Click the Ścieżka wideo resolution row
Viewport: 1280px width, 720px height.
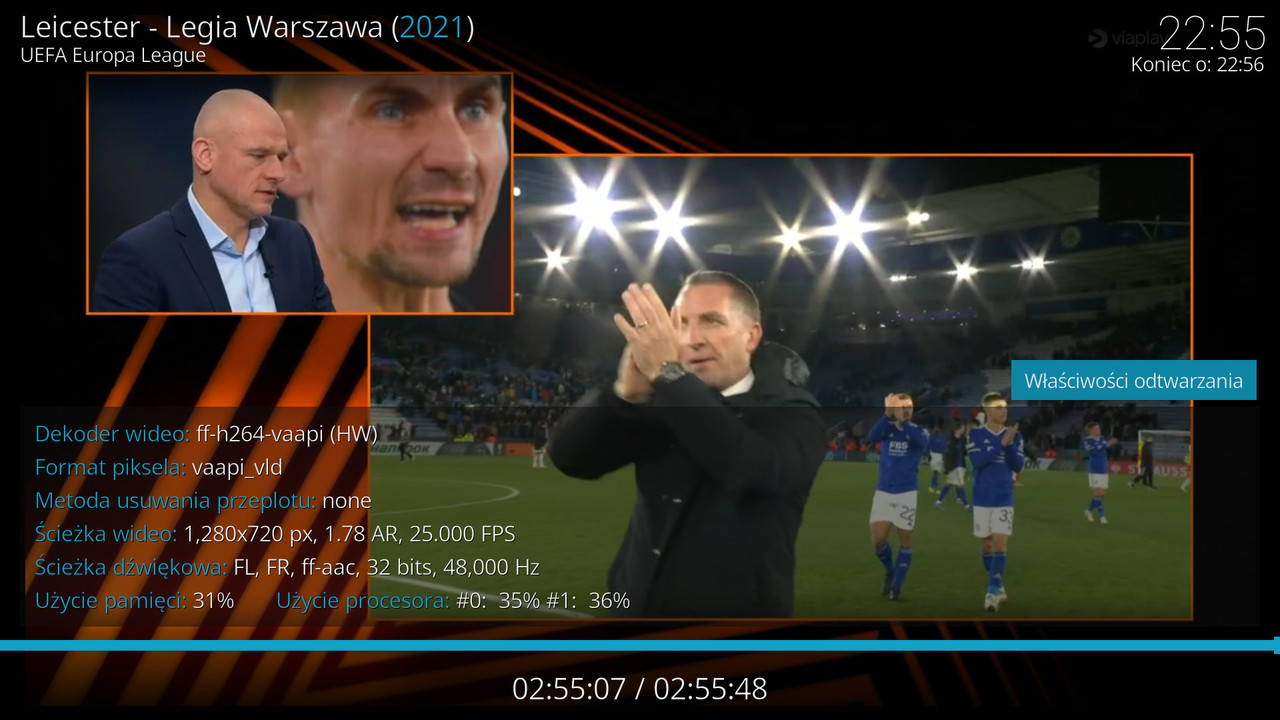[x=275, y=534]
